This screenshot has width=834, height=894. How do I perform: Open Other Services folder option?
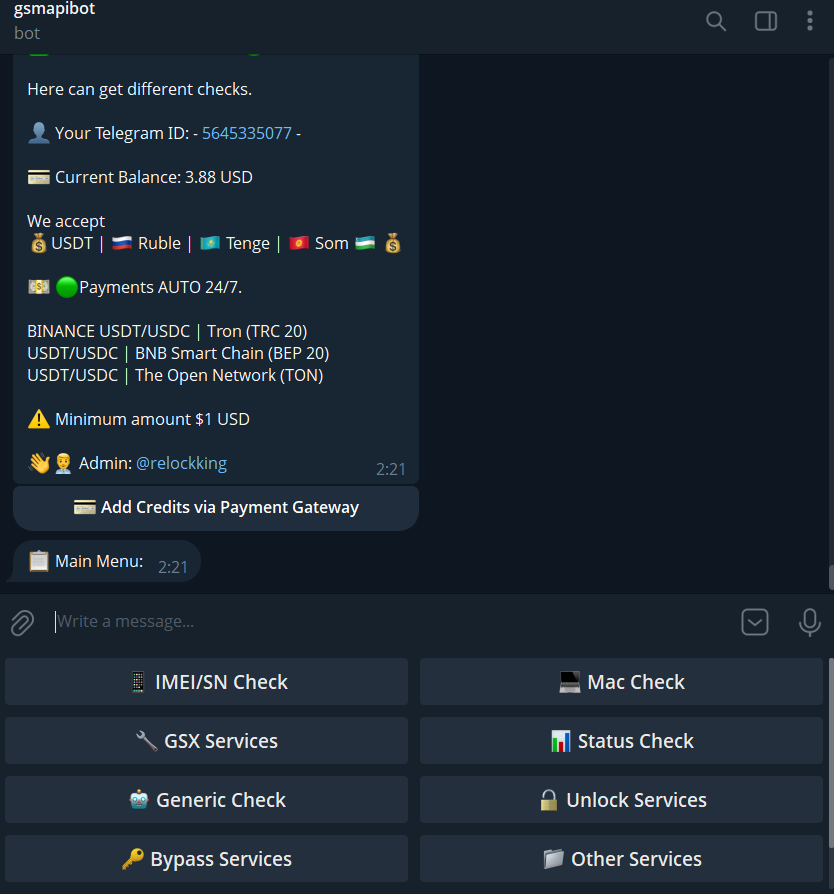click(621, 859)
